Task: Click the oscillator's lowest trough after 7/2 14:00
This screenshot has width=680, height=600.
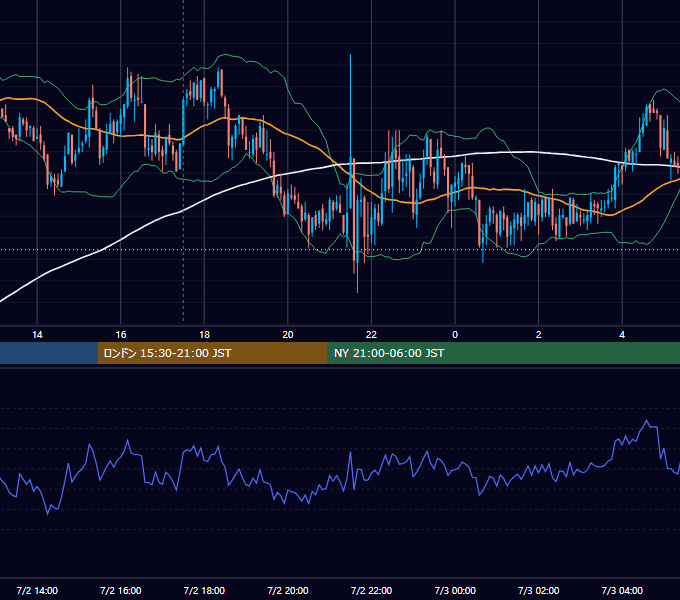Action: (x=48, y=514)
